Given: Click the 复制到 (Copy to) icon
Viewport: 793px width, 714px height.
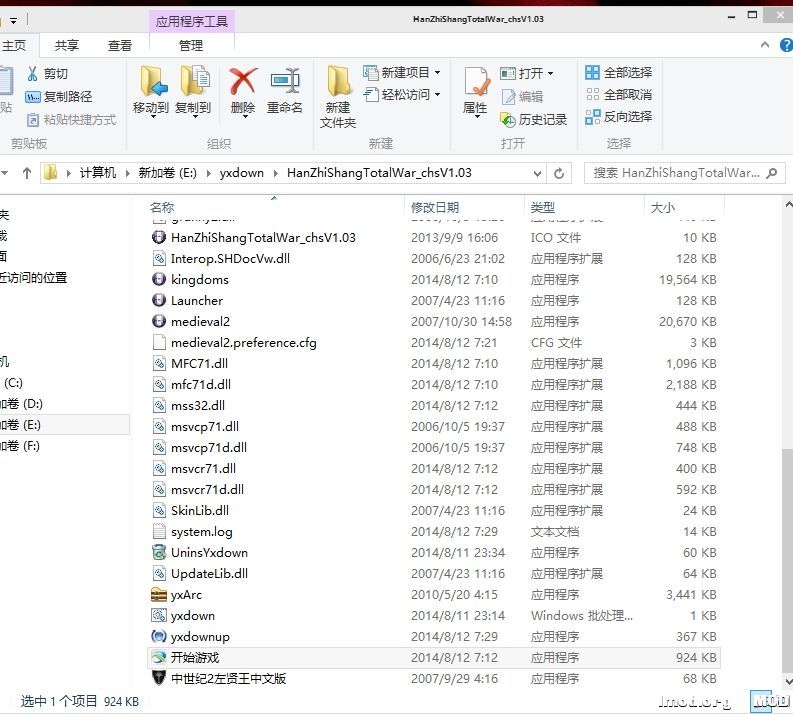Looking at the screenshot, I should (193, 82).
